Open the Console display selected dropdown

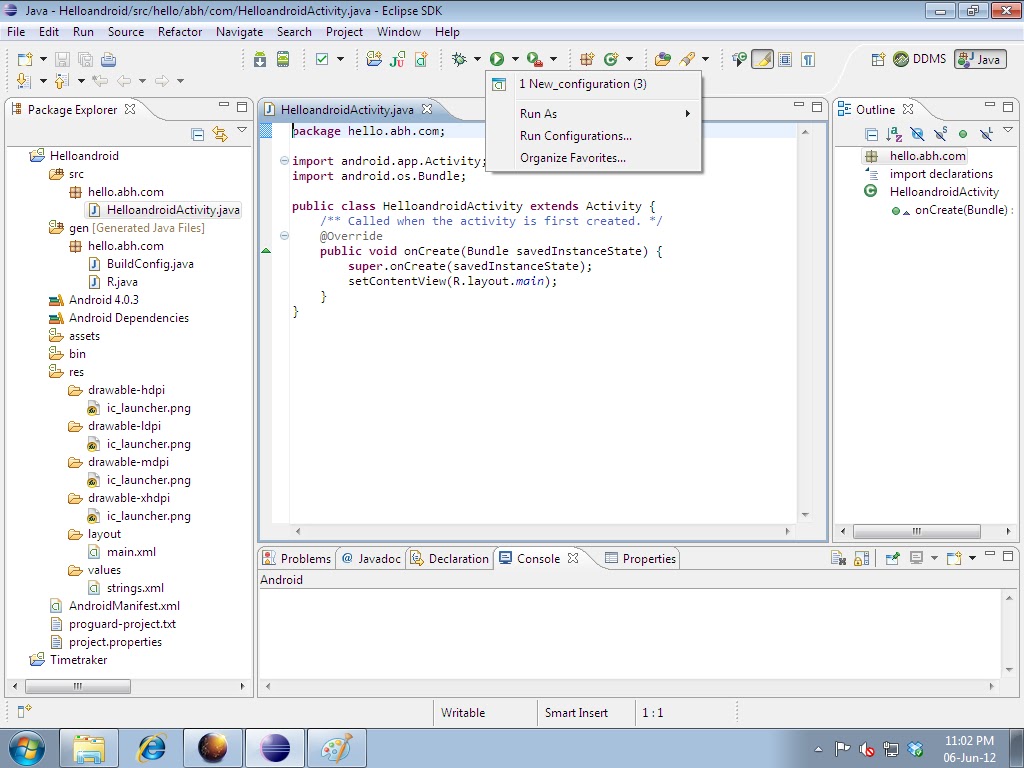click(934, 558)
